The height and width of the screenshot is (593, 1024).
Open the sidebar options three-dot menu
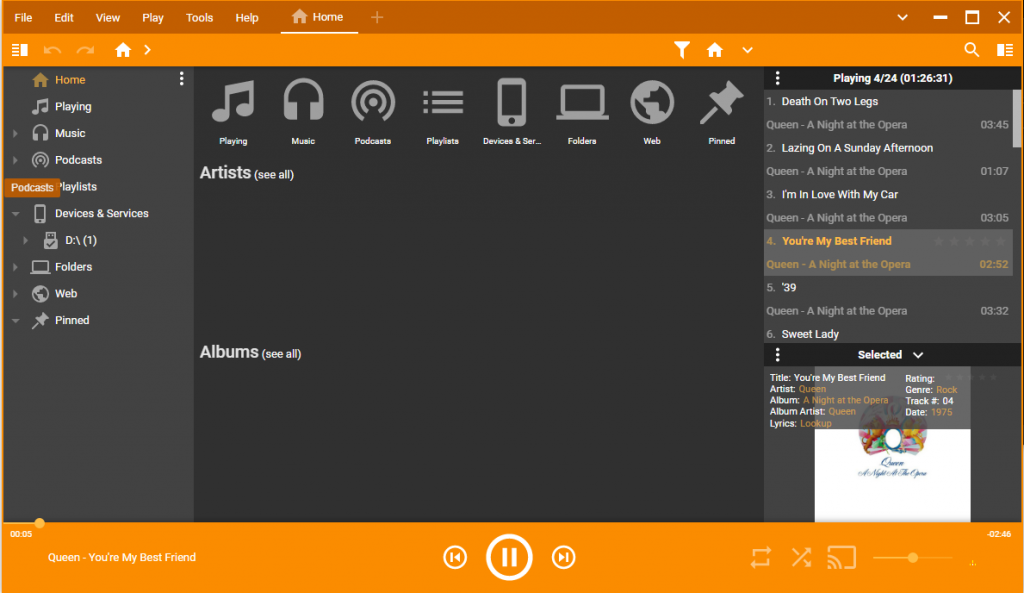pyautogui.click(x=182, y=79)
